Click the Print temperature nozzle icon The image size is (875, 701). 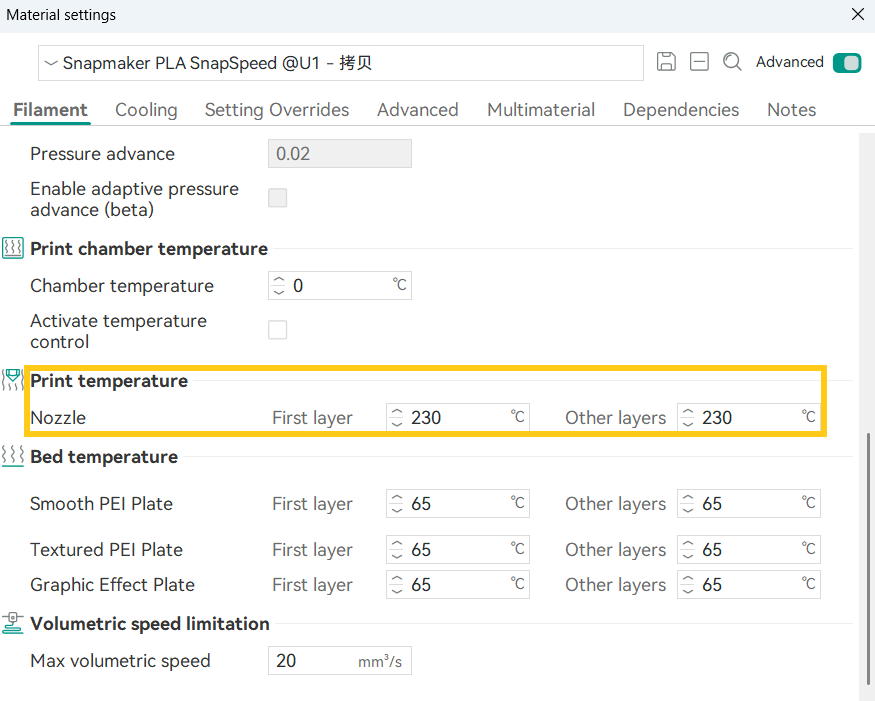13,380
